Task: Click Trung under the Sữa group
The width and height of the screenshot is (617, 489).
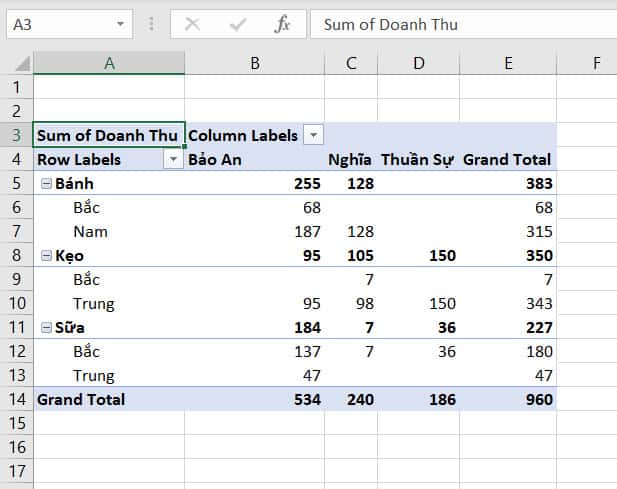Action: [x=94, y=375]
